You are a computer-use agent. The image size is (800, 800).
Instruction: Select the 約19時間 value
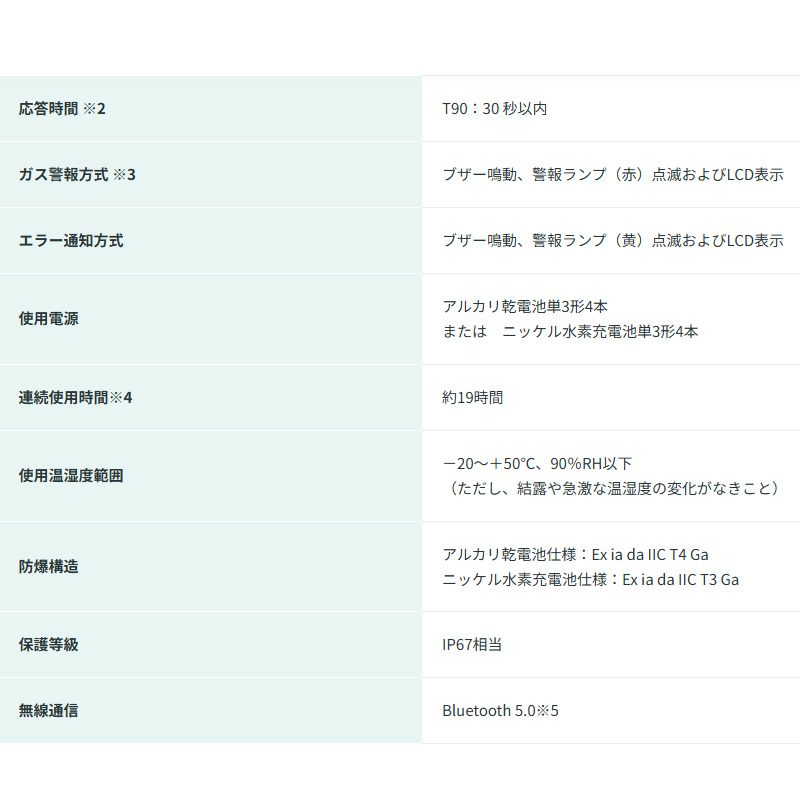472,397
